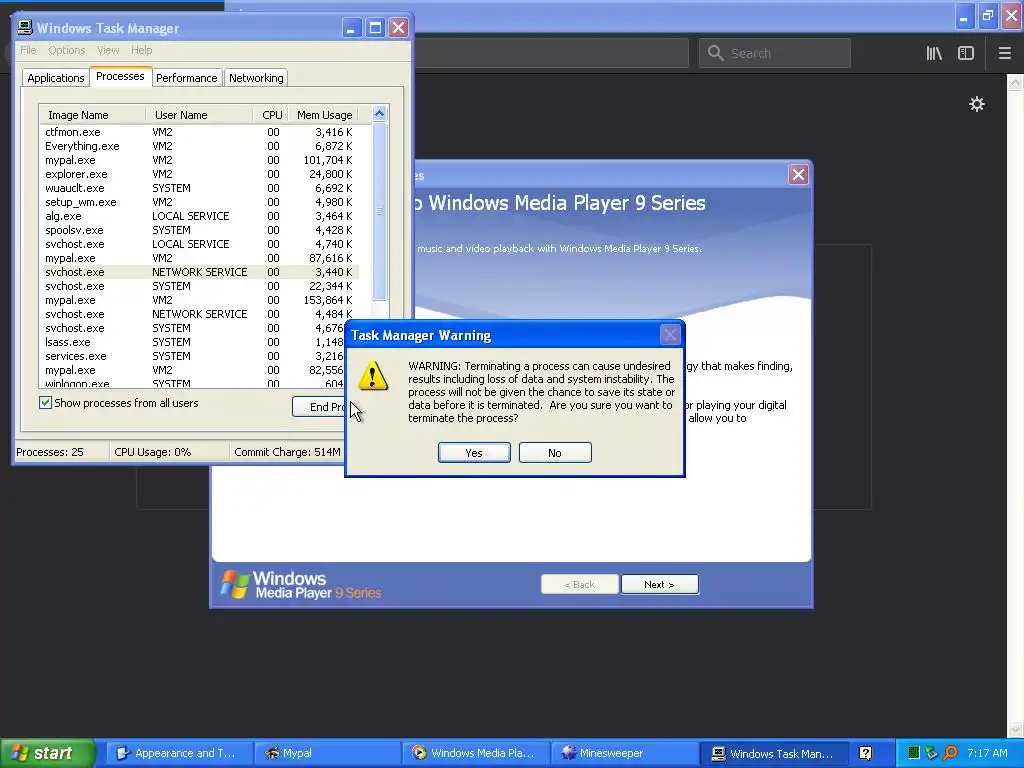The image size is (1024, 768).
Task: Open the View menu in Task Manager
Action: [x=108, y=50]
